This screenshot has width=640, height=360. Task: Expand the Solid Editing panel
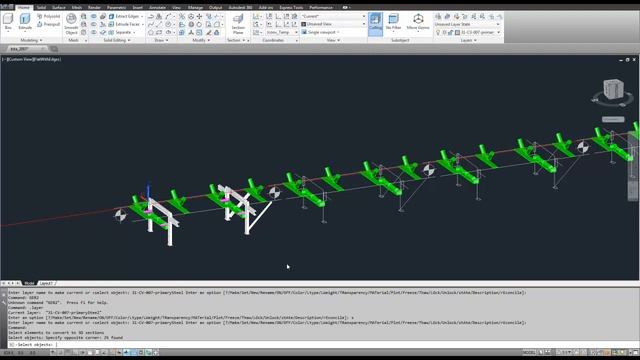(x=117, y=40)
